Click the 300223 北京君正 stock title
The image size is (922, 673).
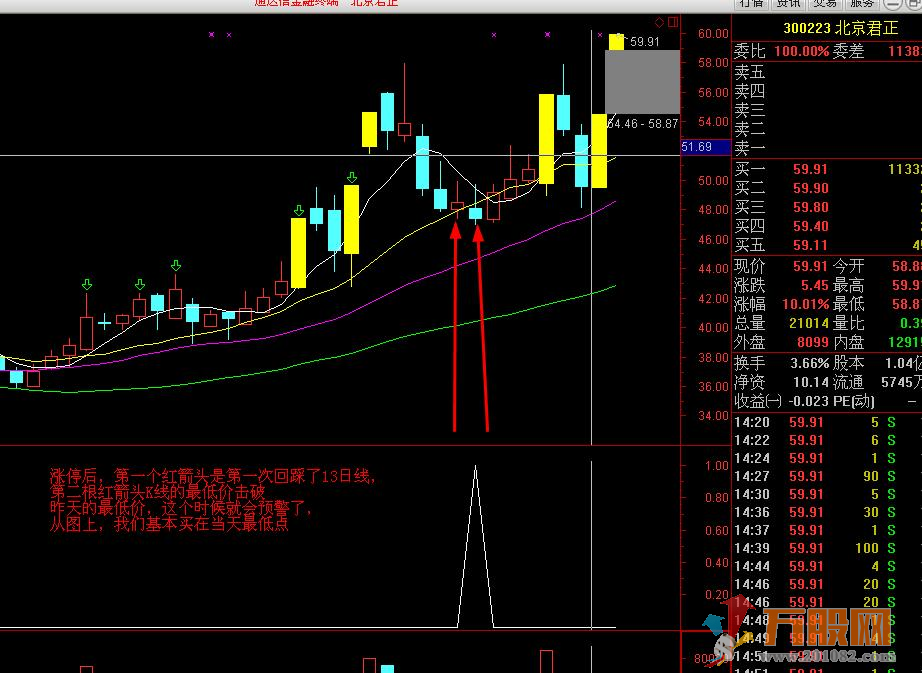841,28
